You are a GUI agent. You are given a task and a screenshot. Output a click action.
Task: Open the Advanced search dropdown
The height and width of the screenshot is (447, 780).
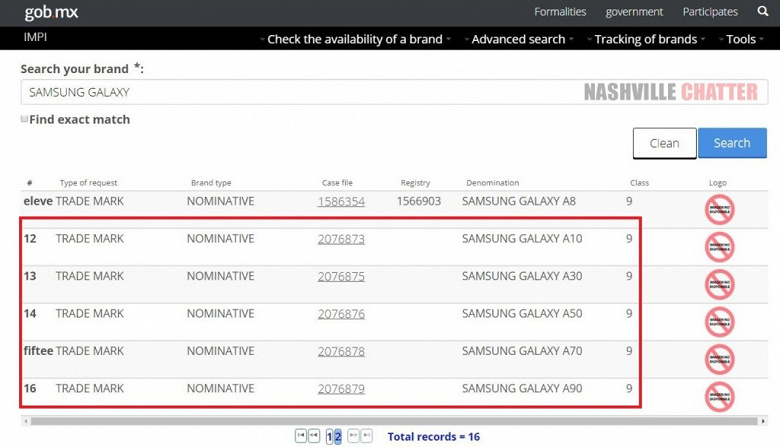[521, 40]
